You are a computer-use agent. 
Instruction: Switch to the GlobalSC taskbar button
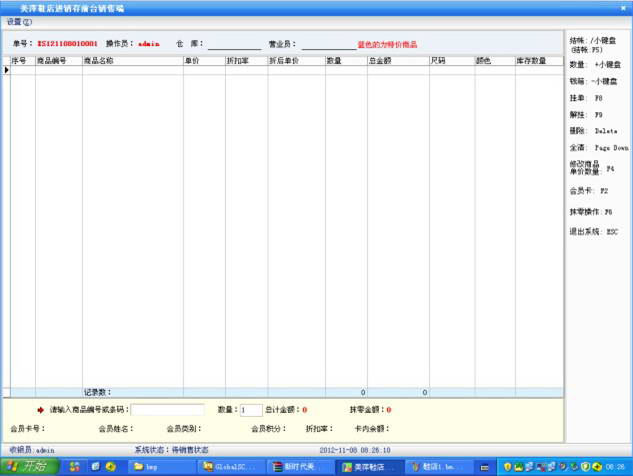point(231,467)
